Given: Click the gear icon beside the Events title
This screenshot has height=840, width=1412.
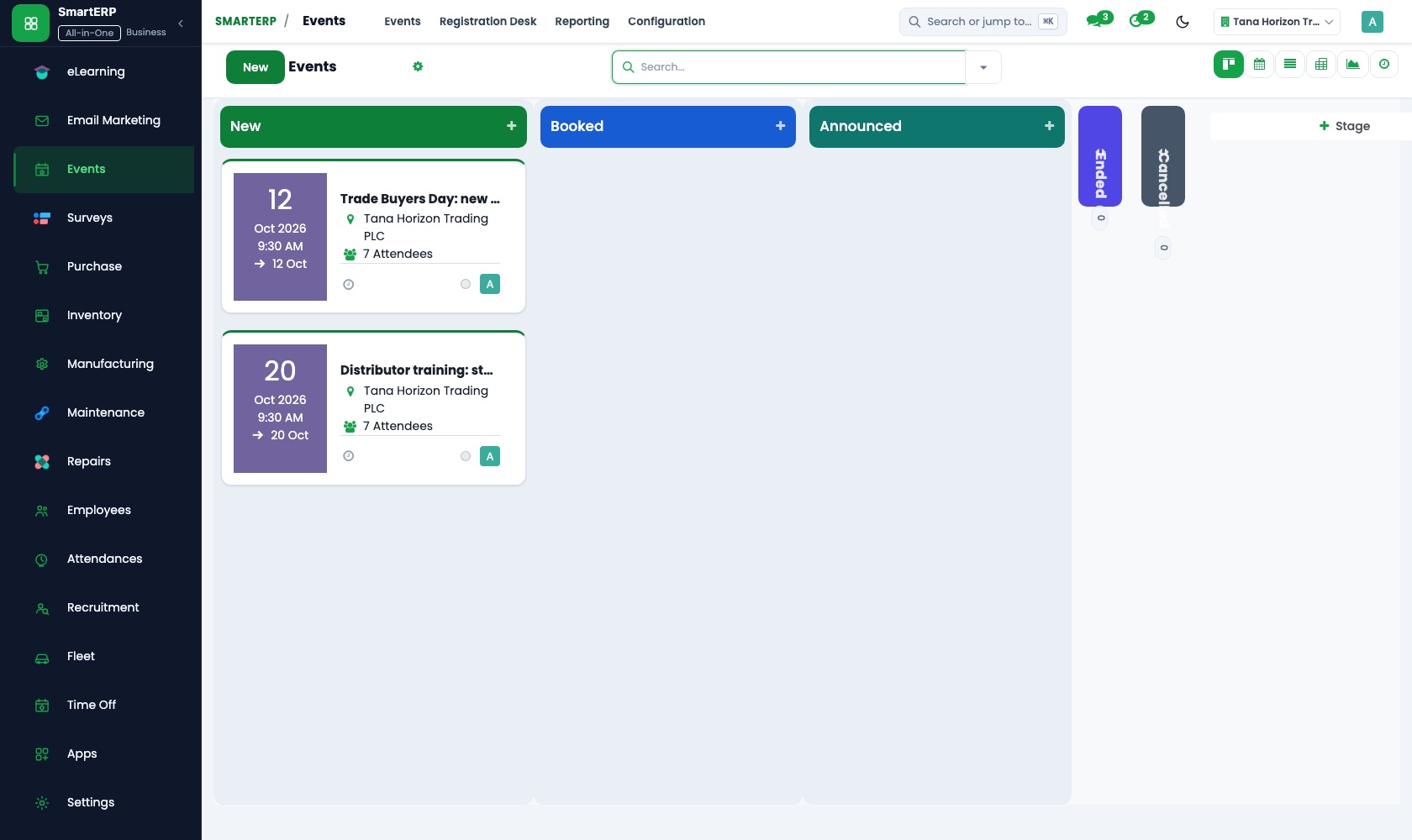Looking at the screenshot, I should click(x=418, y=66).
